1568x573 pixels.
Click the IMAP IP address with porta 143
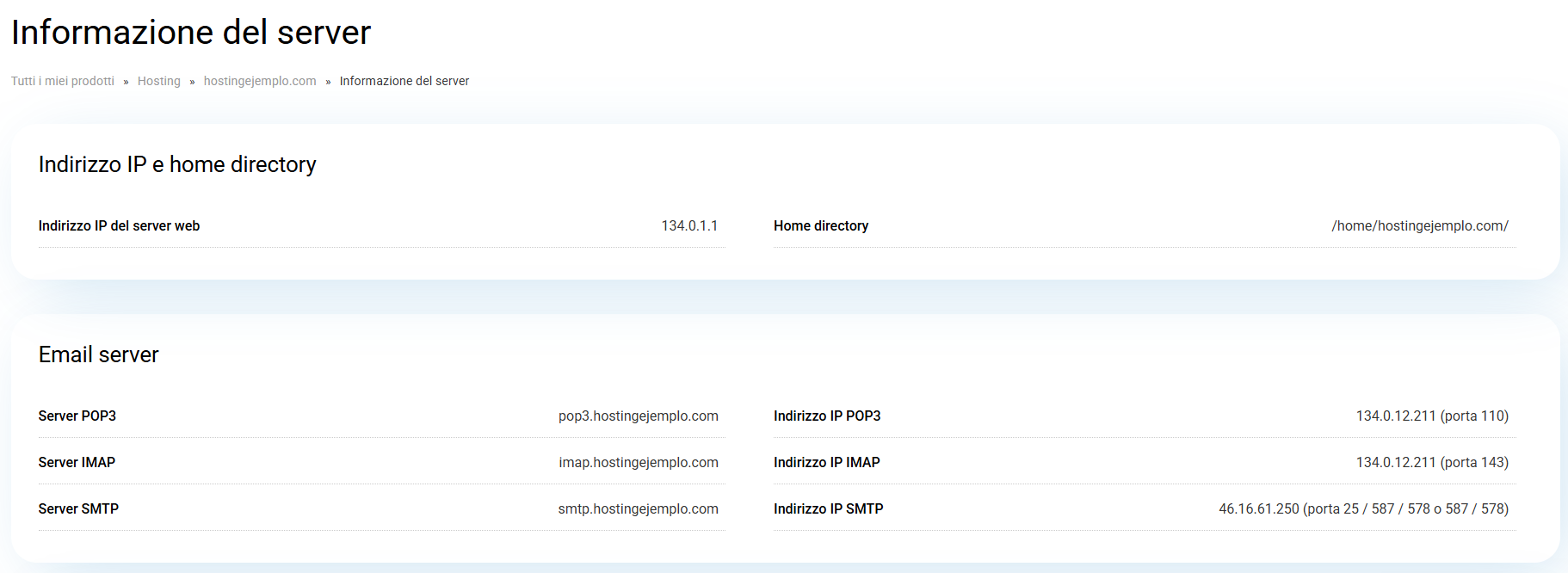click(1432, 462)
